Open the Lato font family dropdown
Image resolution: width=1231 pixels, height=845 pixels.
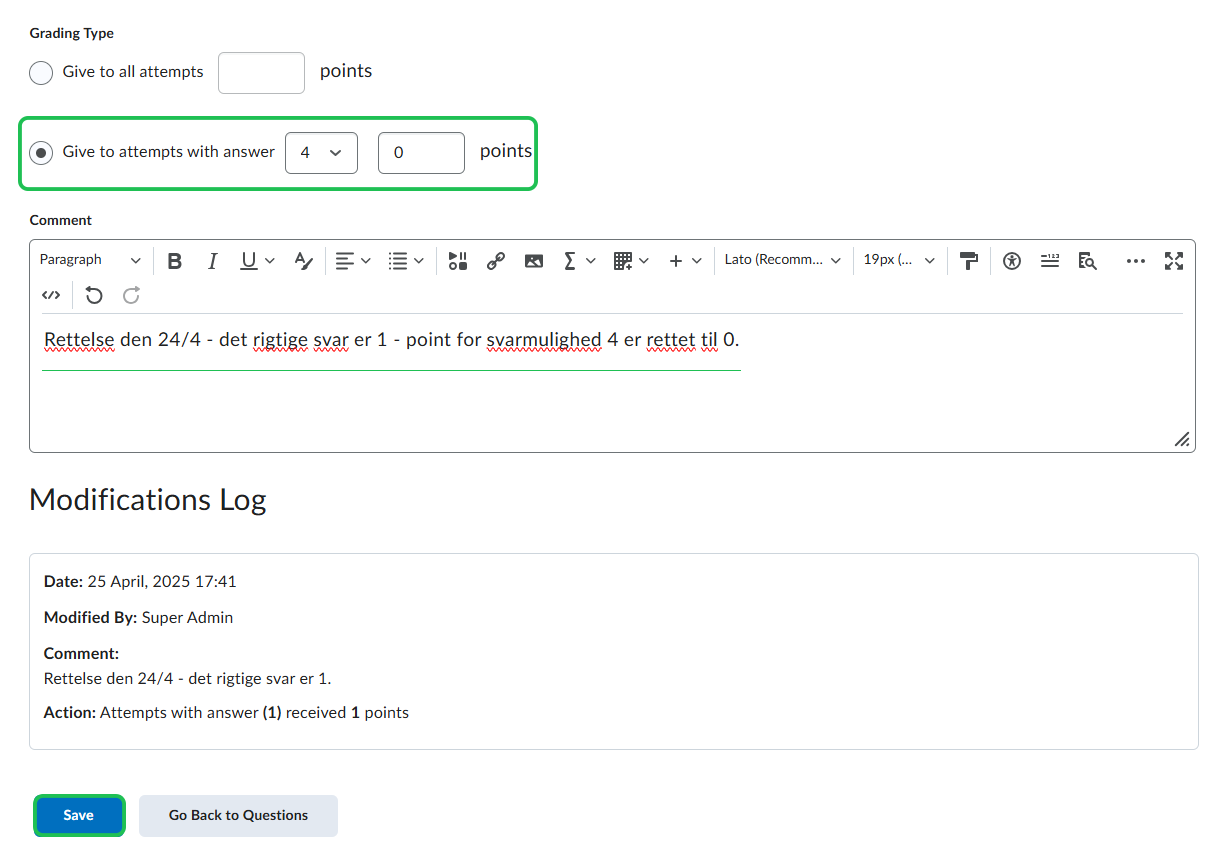(783, 260)
